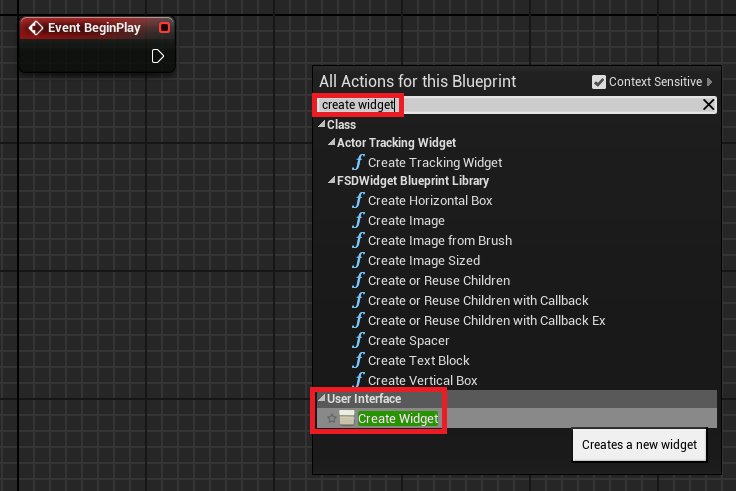The width and height of the screenshot is (736, 491).
Task: Select Create Vertical Box function
Action: (x=422, y=381)
